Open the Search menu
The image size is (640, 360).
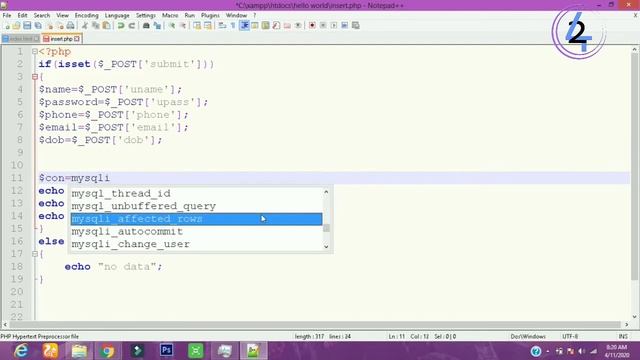pyautogui.click(x=42, y=16)
